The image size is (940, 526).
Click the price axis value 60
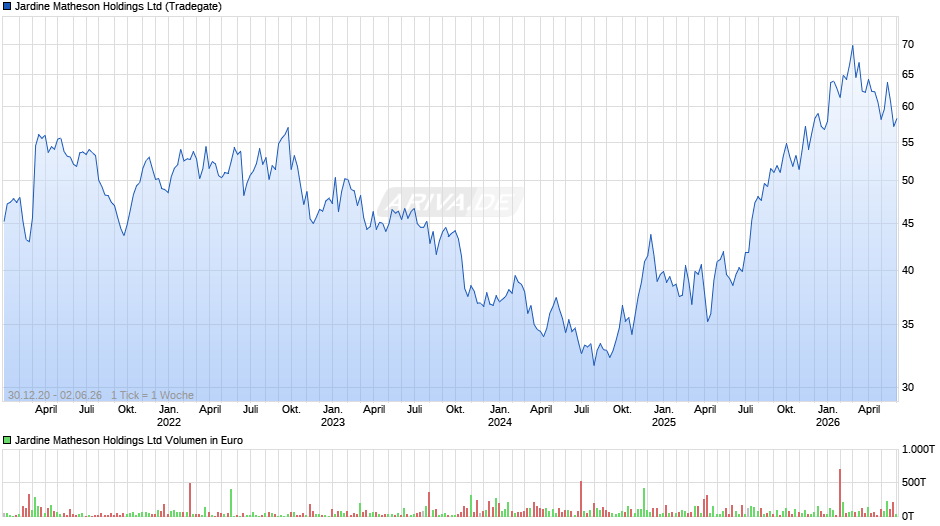908,106
